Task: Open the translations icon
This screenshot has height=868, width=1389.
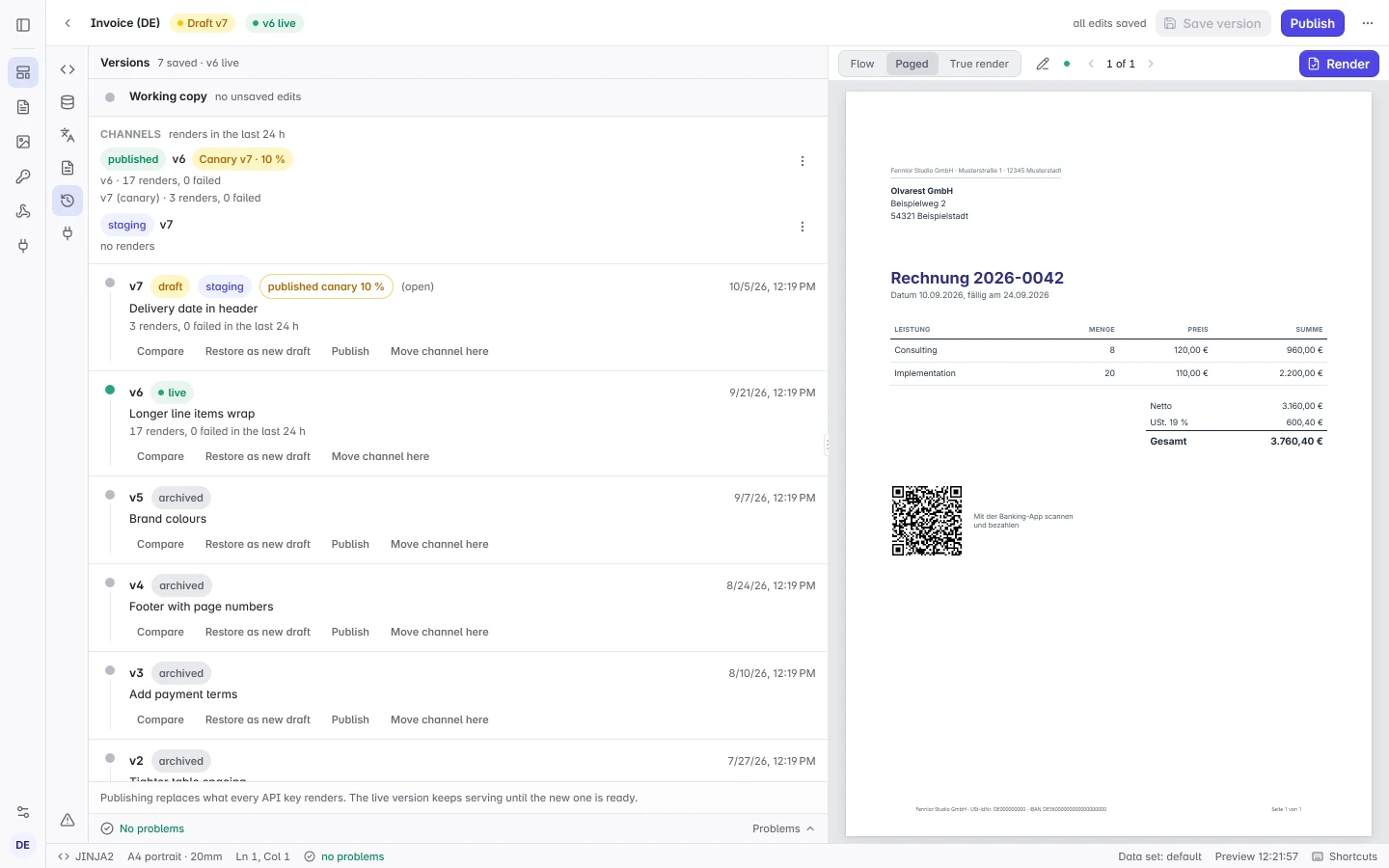Action: click(68, 135)
